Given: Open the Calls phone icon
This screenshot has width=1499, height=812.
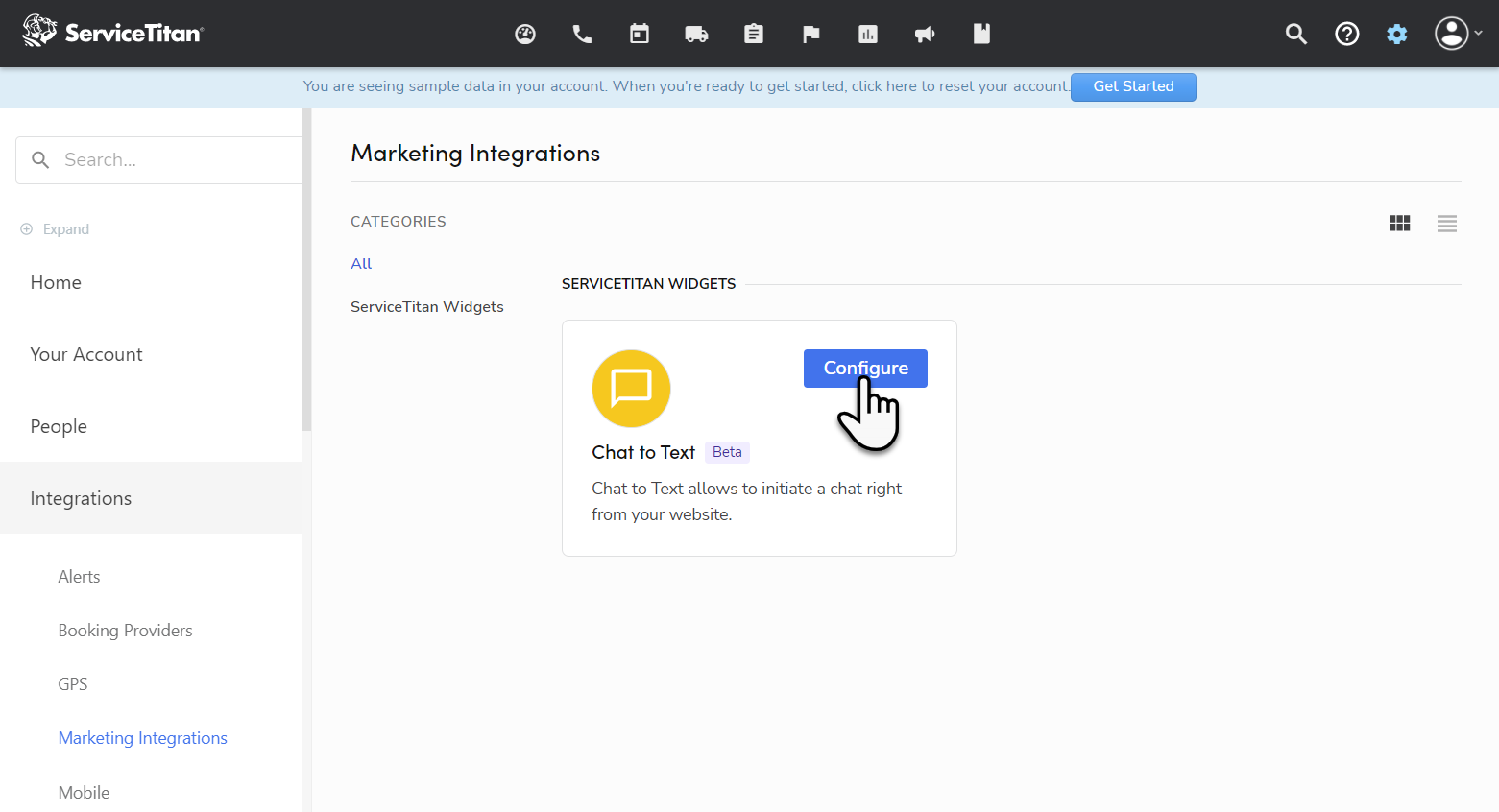Looking at the screenshot, I should point(582,35).
